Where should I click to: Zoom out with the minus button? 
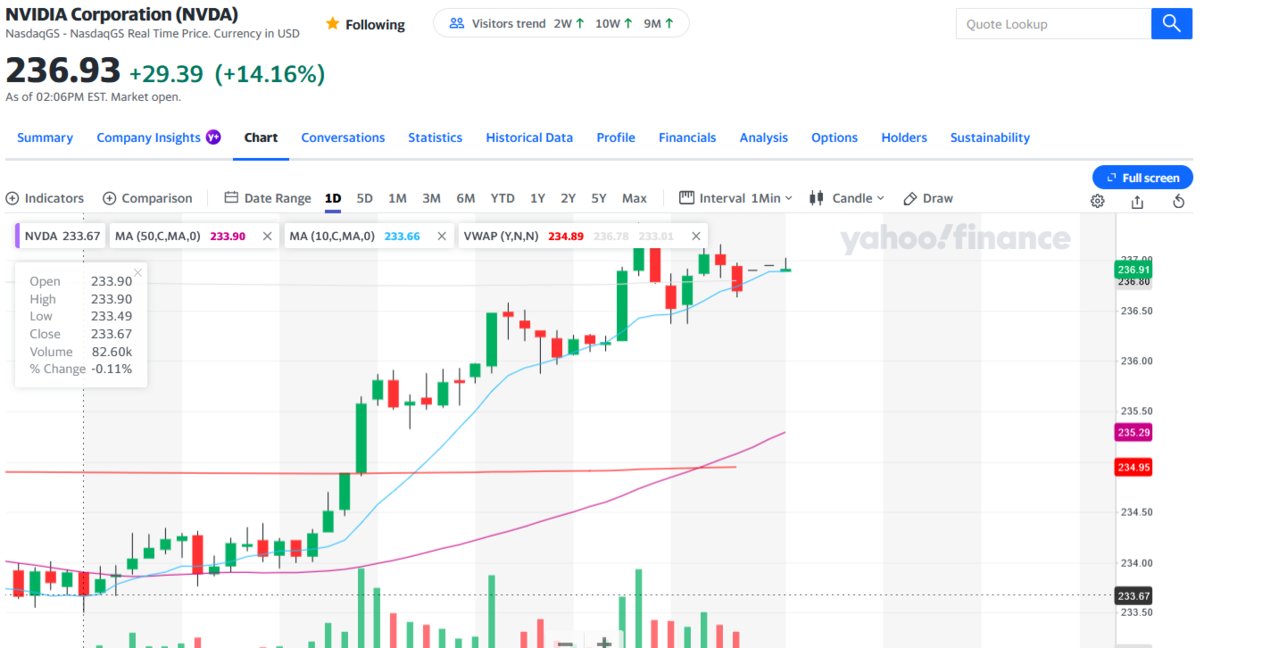point(564,643)
